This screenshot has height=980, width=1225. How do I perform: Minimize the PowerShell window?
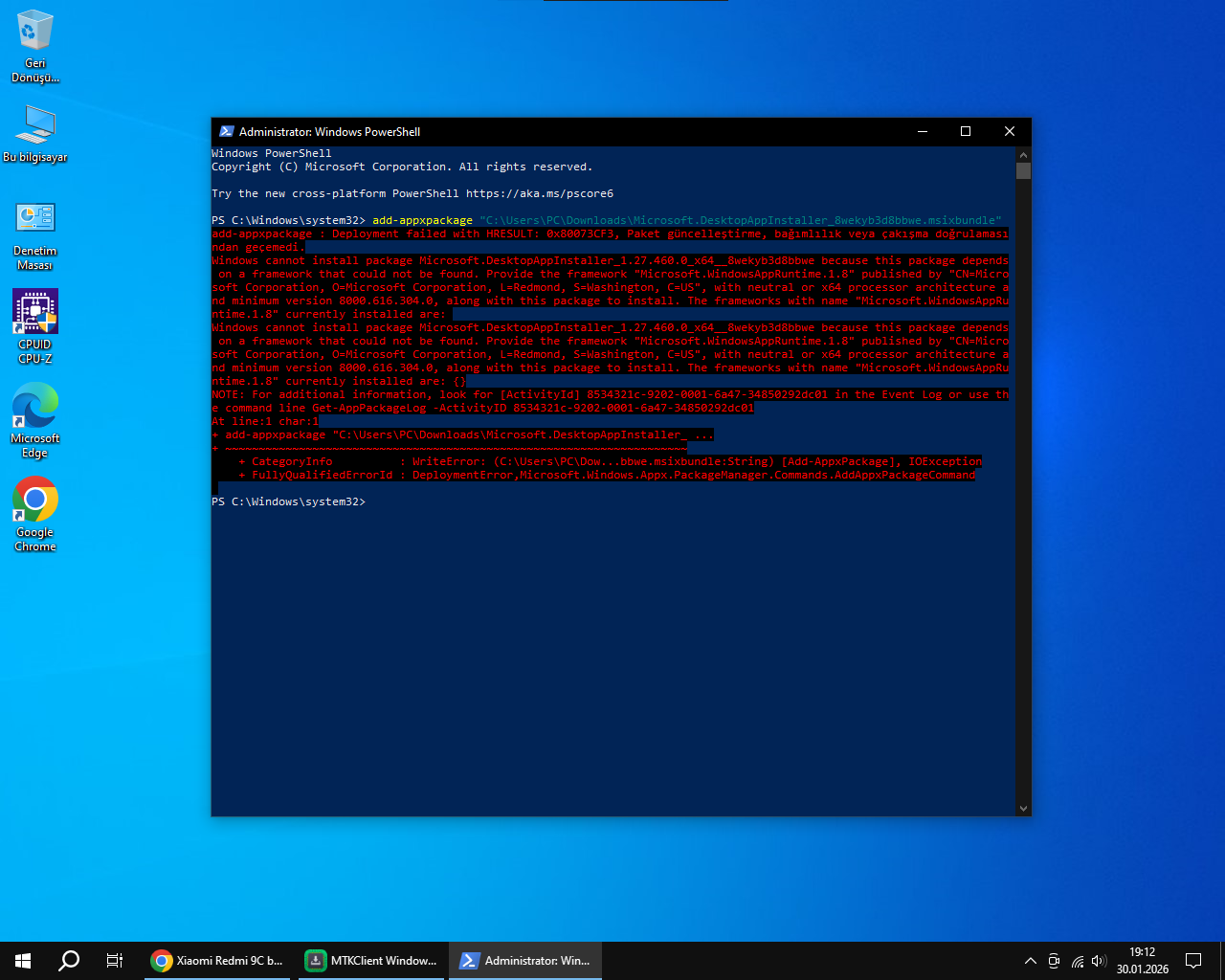point(923,131)
